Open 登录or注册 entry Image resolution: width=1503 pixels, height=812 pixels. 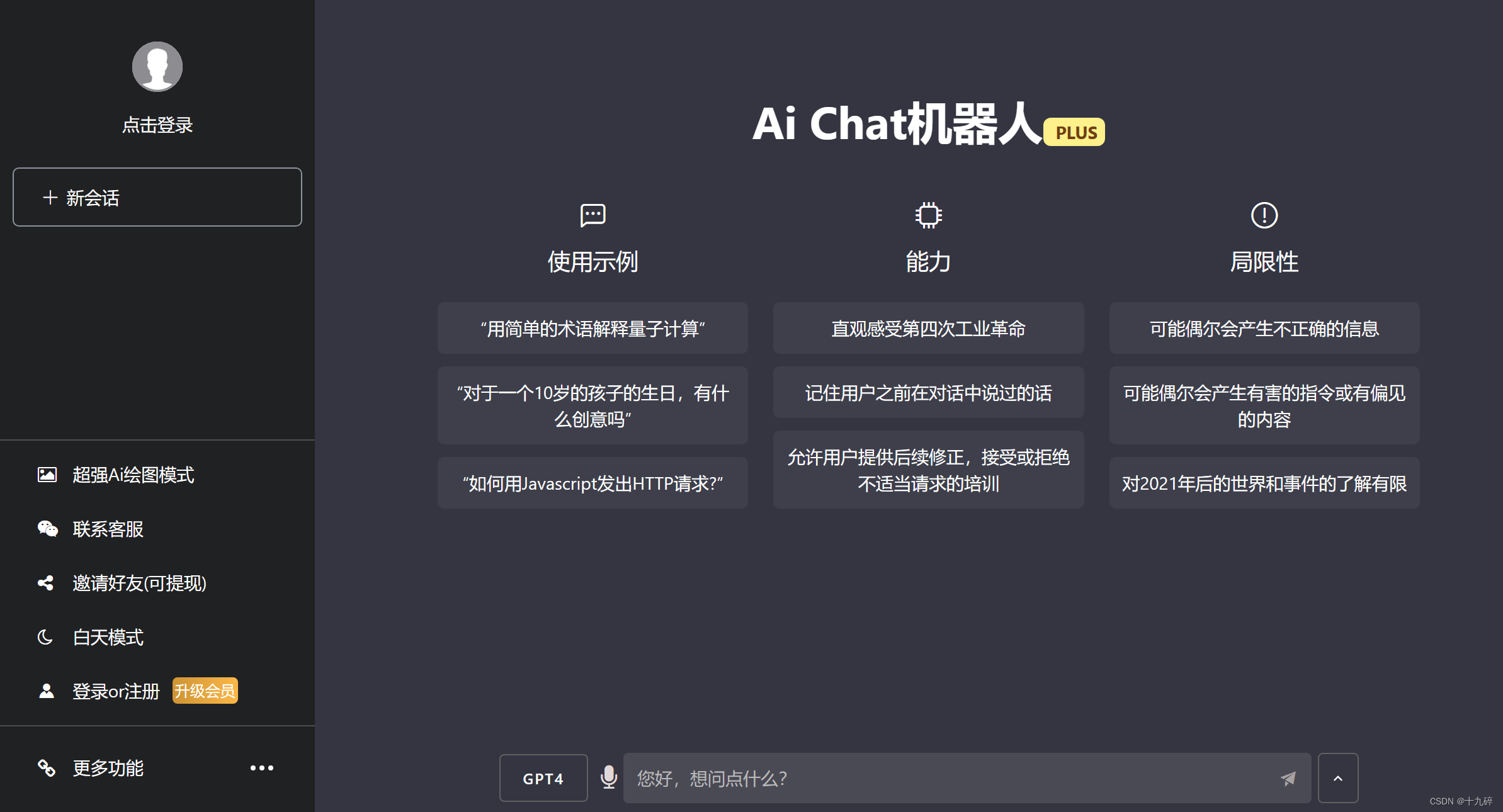point(116,691)
